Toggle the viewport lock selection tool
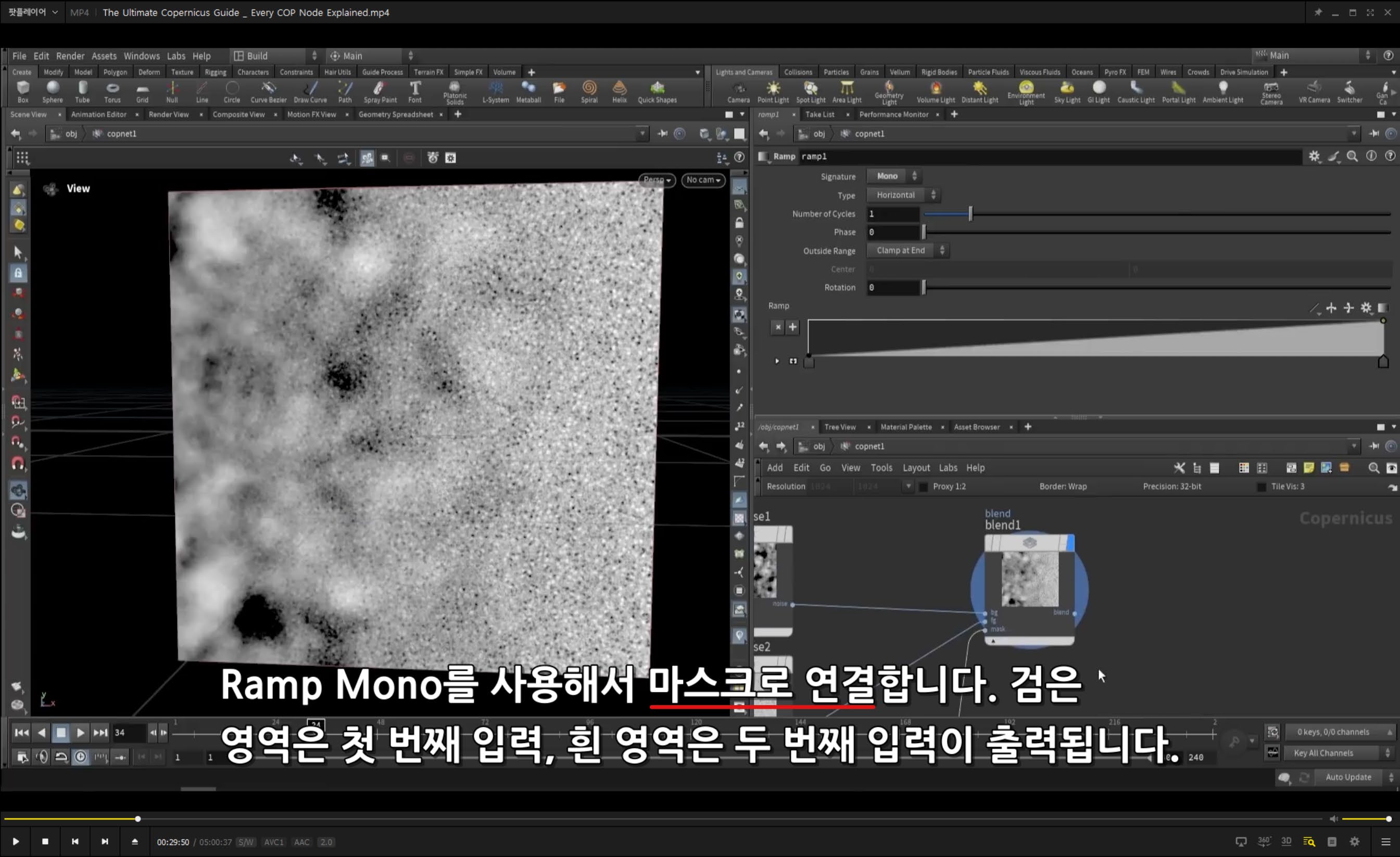The image size is (1400, 857). [18, 273]
